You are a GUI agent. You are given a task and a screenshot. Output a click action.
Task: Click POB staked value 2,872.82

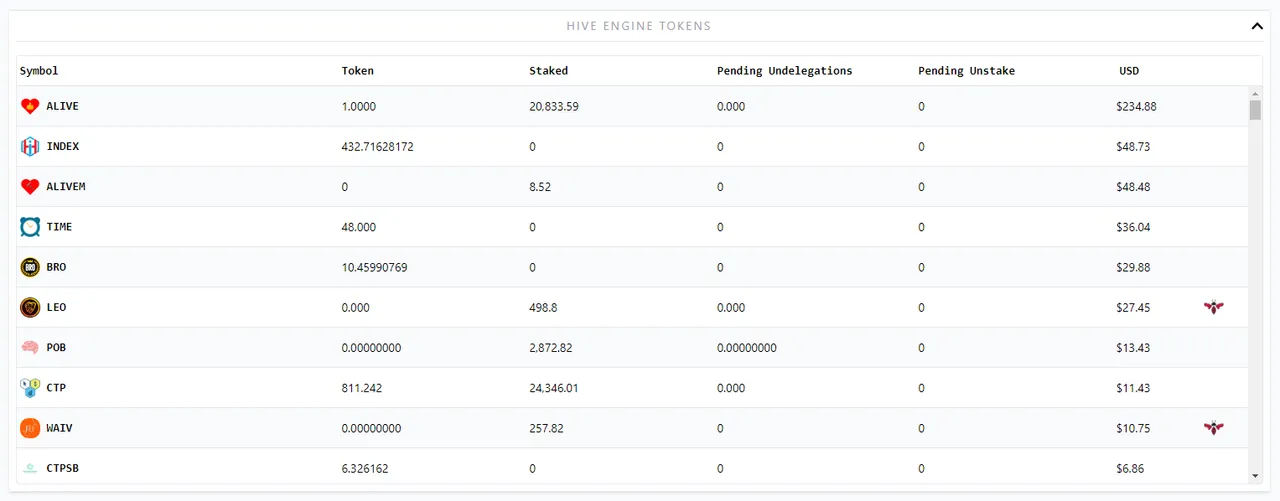click(x=551, y=347)
